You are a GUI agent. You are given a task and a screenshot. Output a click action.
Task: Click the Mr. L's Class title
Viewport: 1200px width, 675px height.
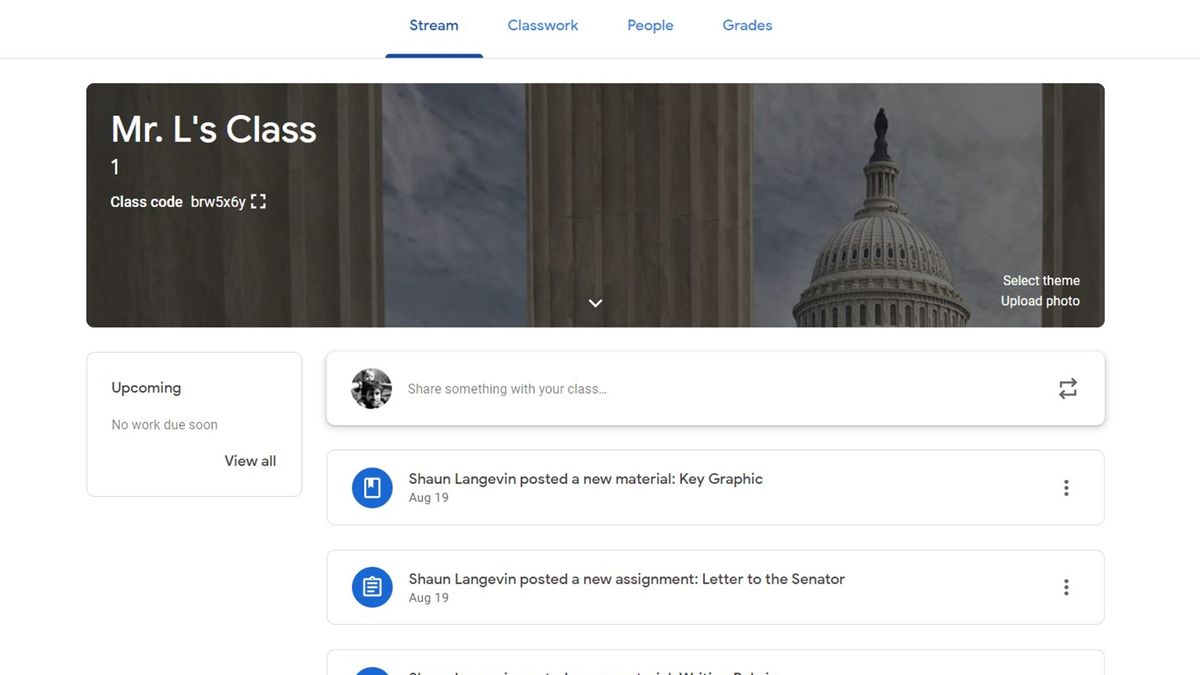coord(213,129)
